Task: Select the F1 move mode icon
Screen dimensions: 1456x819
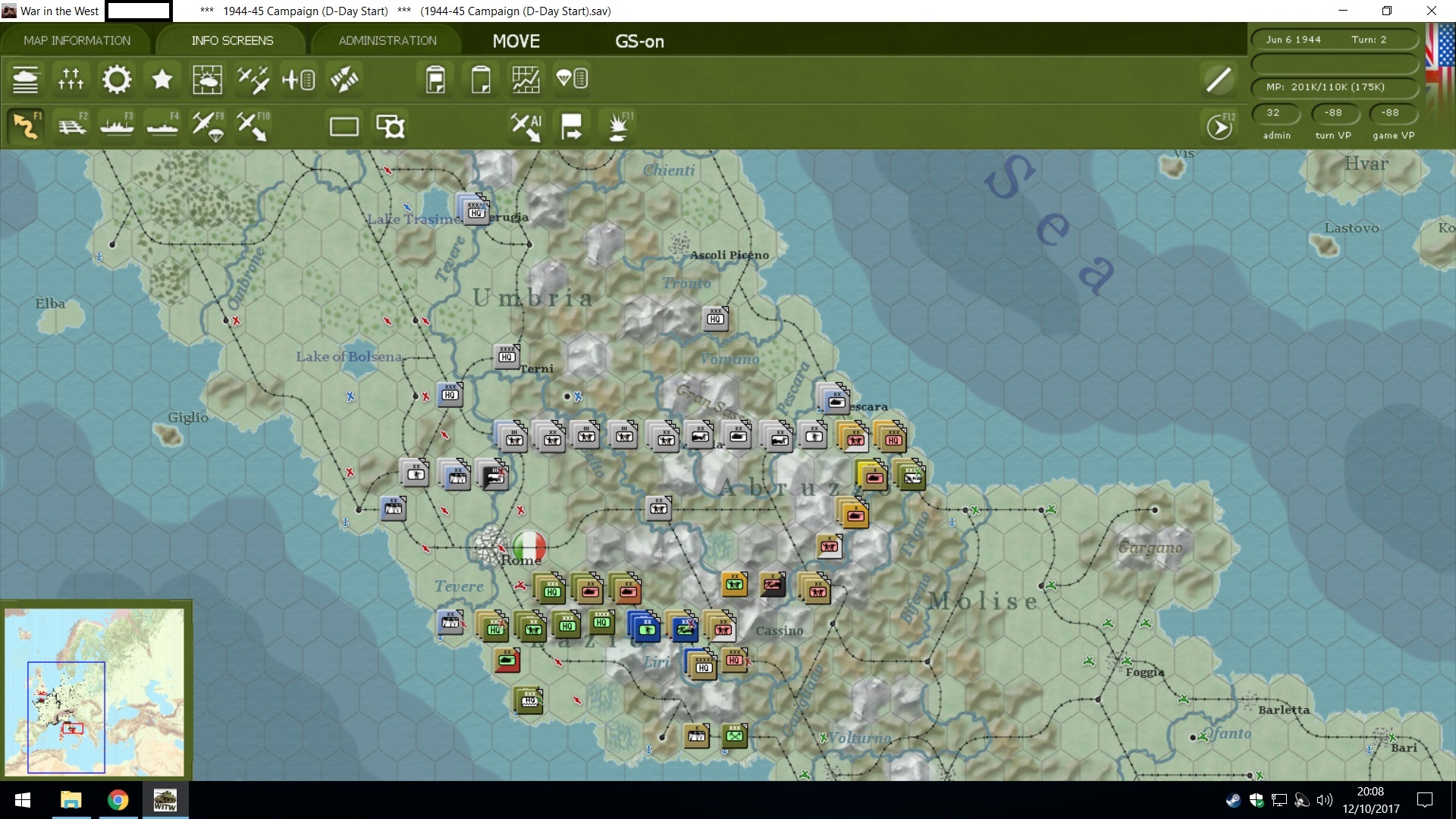Action: pos(26,126)
